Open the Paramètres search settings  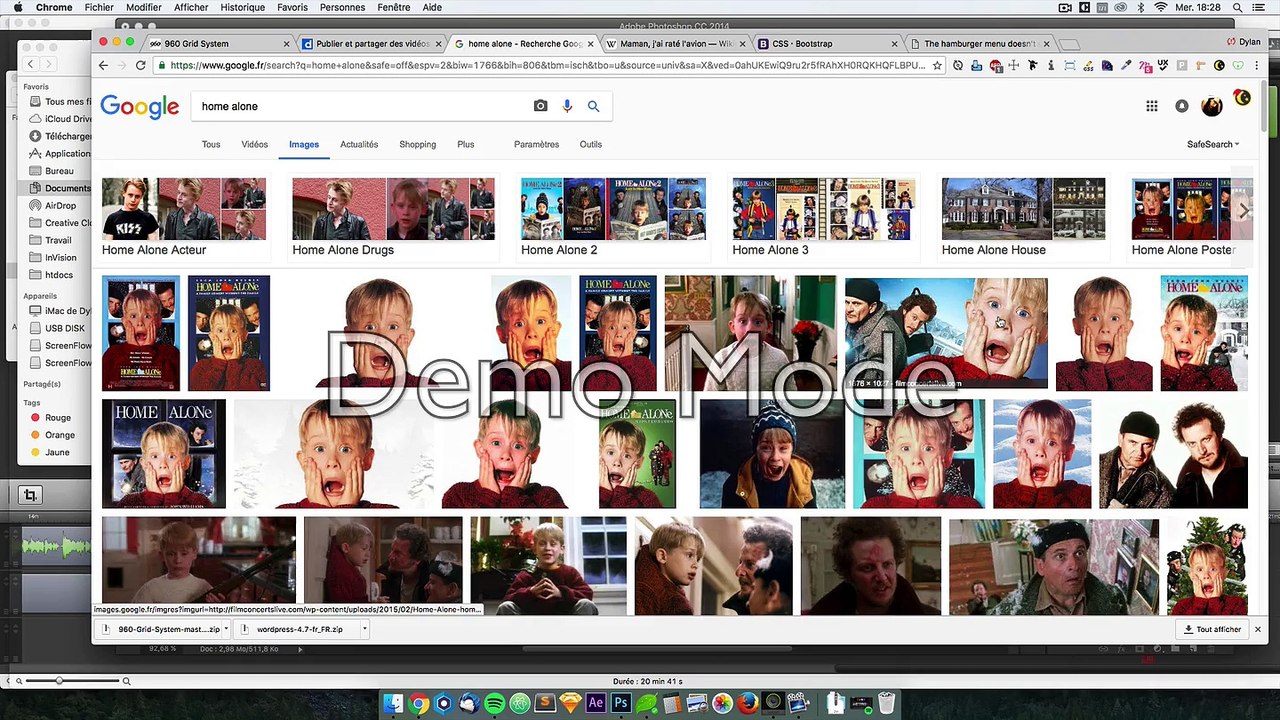(537, 144)
